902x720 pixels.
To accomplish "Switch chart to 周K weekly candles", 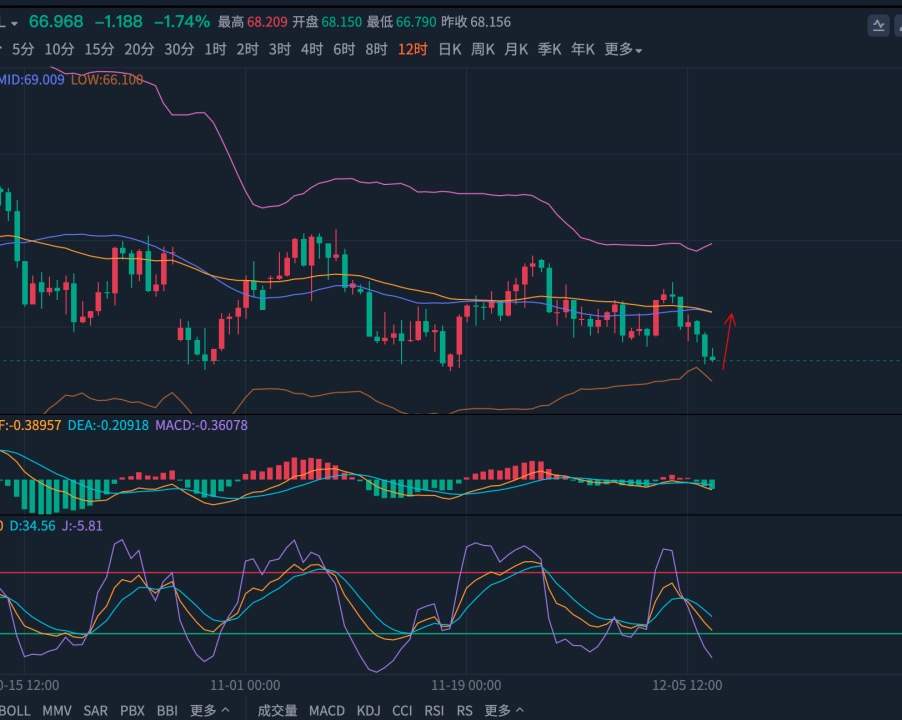I will (483, 49).
